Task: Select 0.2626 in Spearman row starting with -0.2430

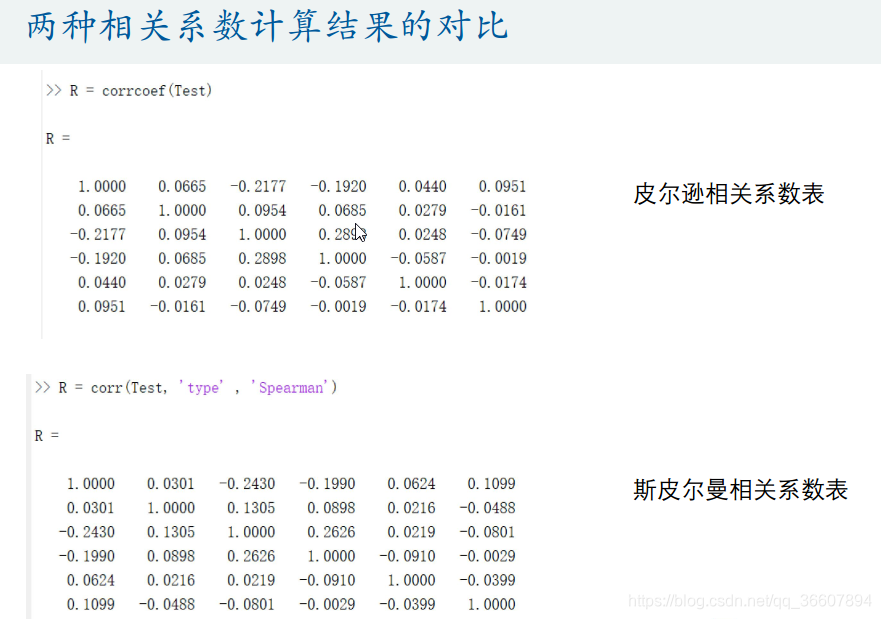Action: (331, 532)
